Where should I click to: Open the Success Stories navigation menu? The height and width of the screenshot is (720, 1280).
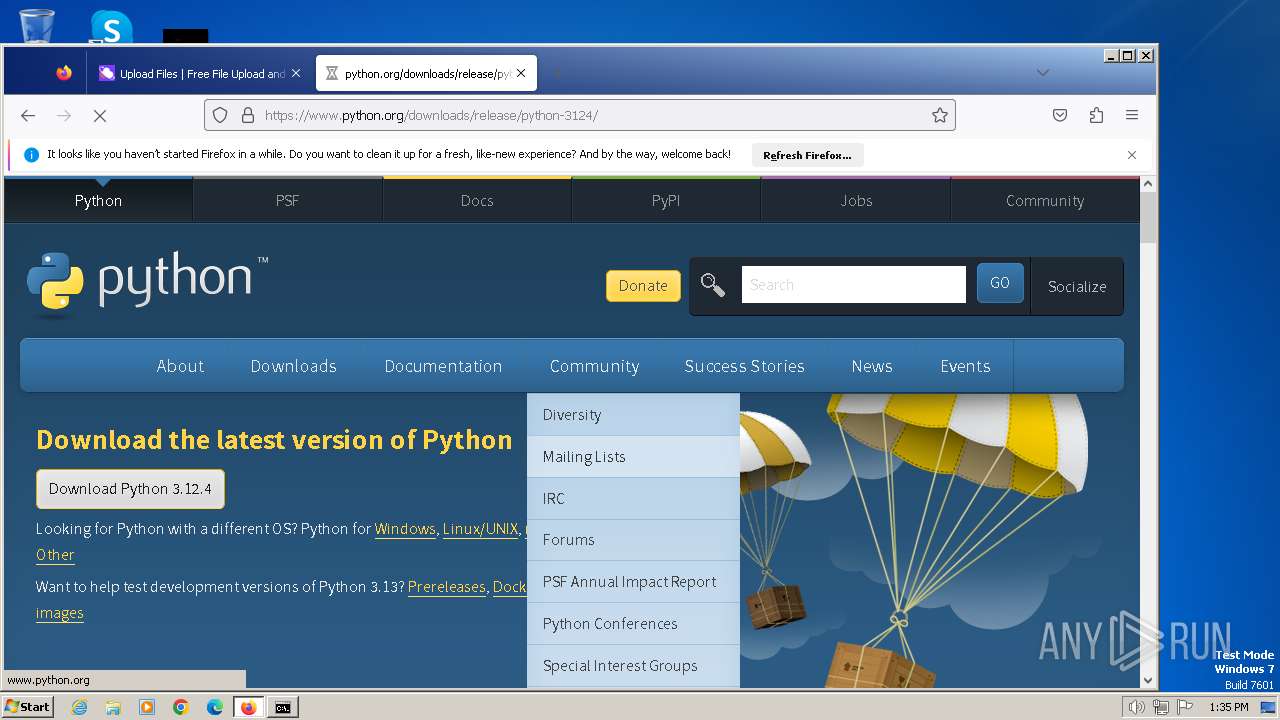tap(744, 366)
